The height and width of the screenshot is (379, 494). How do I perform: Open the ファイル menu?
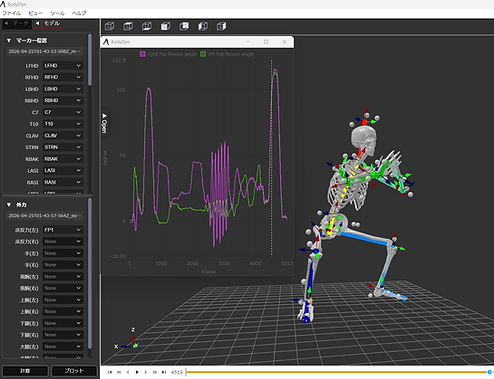pos(12,13)
